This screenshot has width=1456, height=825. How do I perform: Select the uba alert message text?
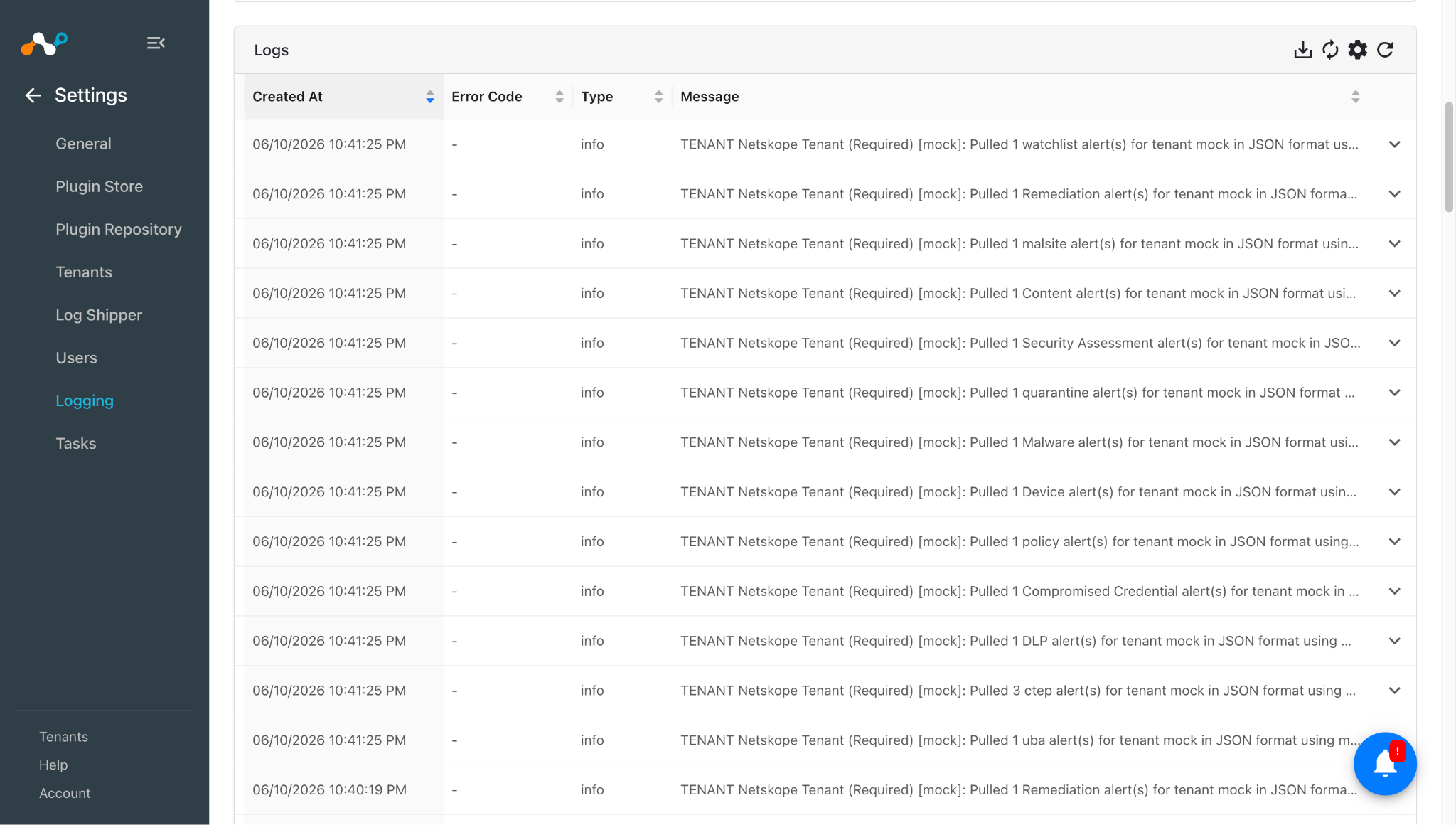[1020, 740]
